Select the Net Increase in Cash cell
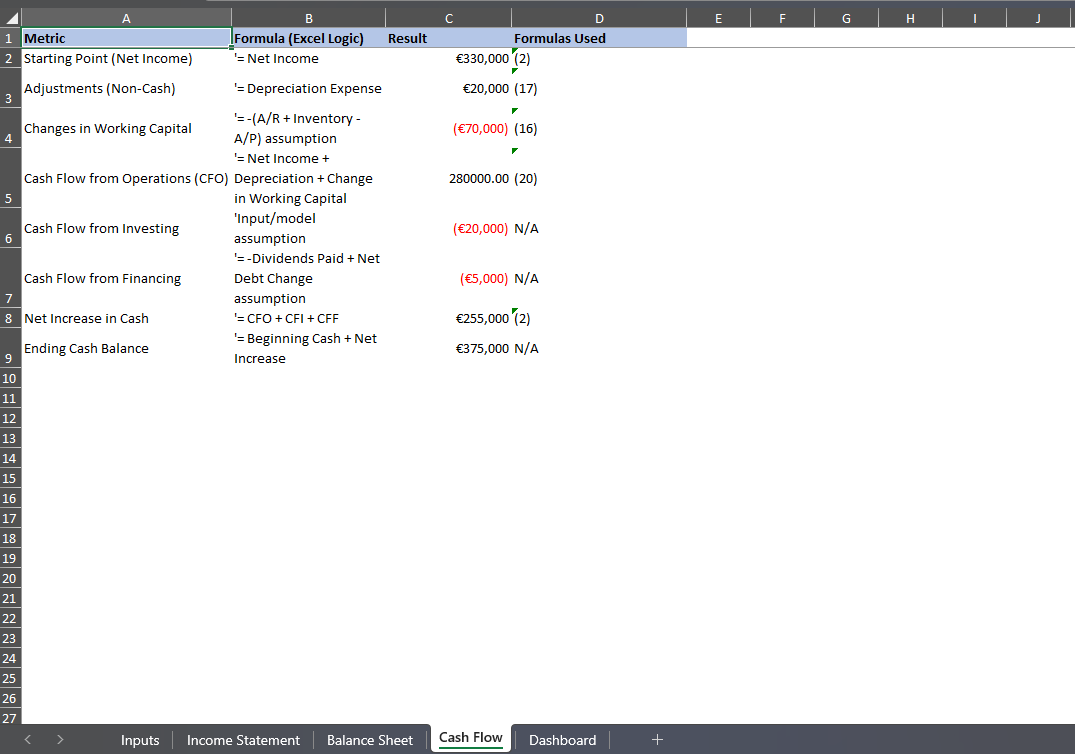 pos(126,318)
